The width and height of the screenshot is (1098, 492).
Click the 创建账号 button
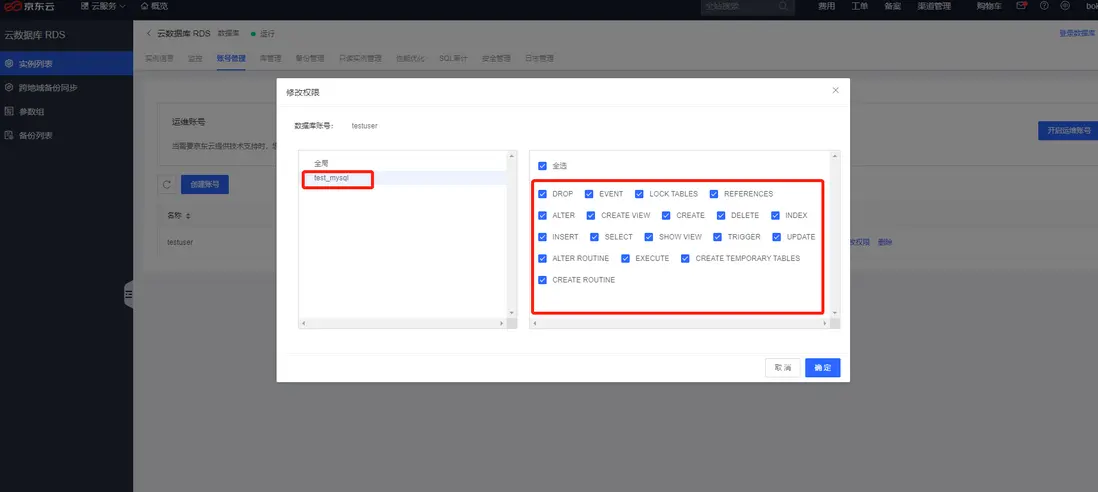pos(204,185)
